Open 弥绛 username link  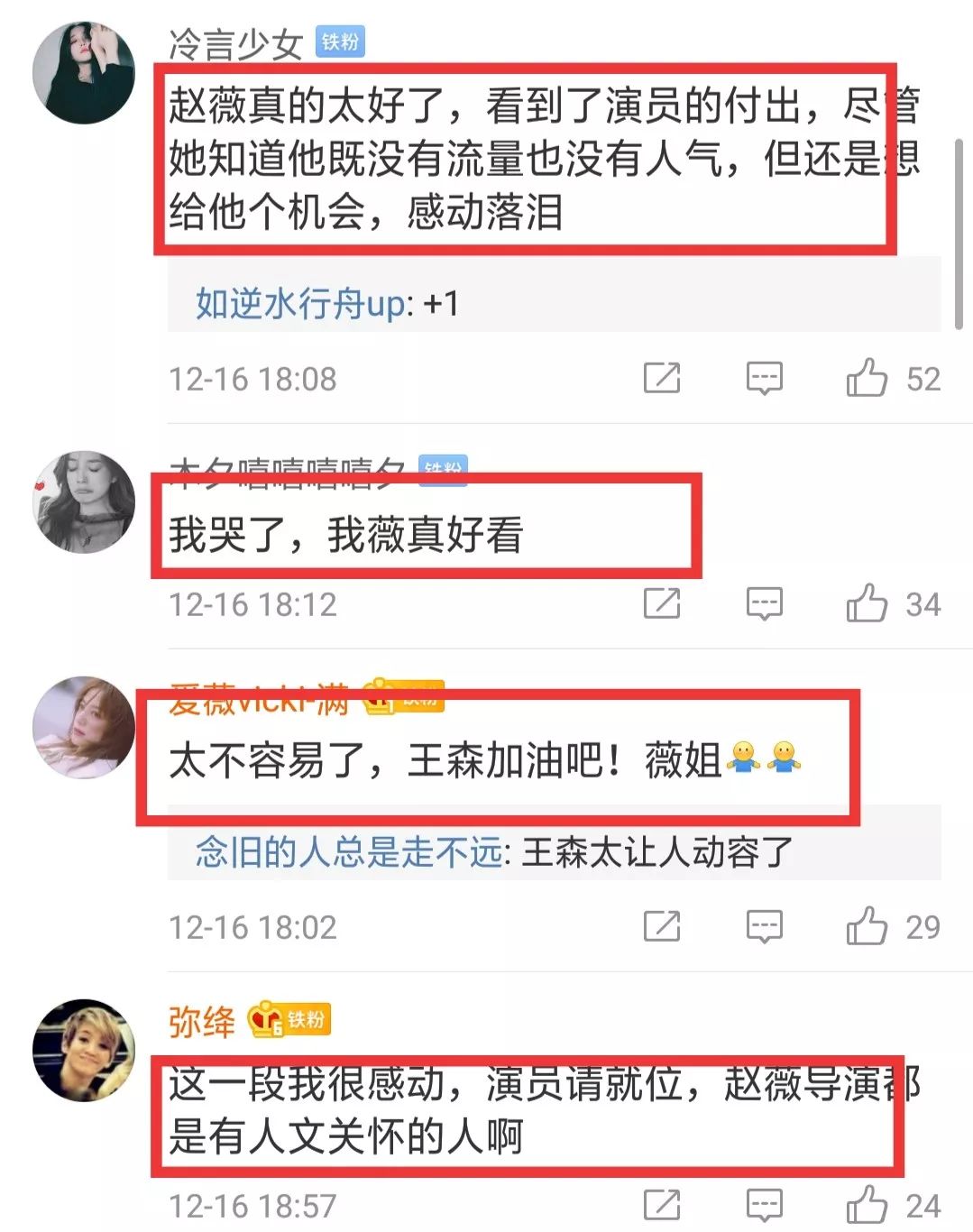pyautogui.click(x=202, y=1021)
